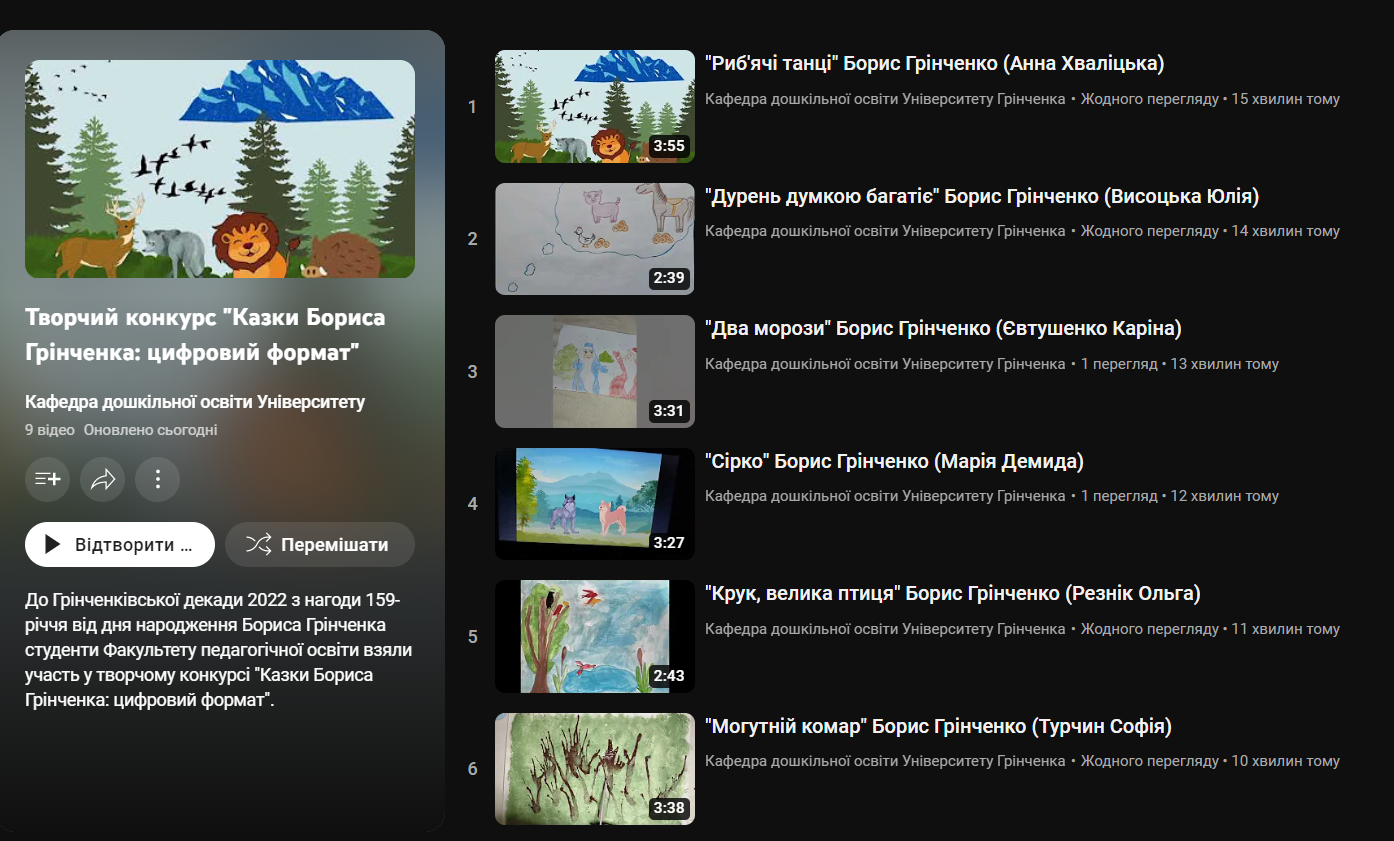Click the share arrow icon

tap(102, 479)
